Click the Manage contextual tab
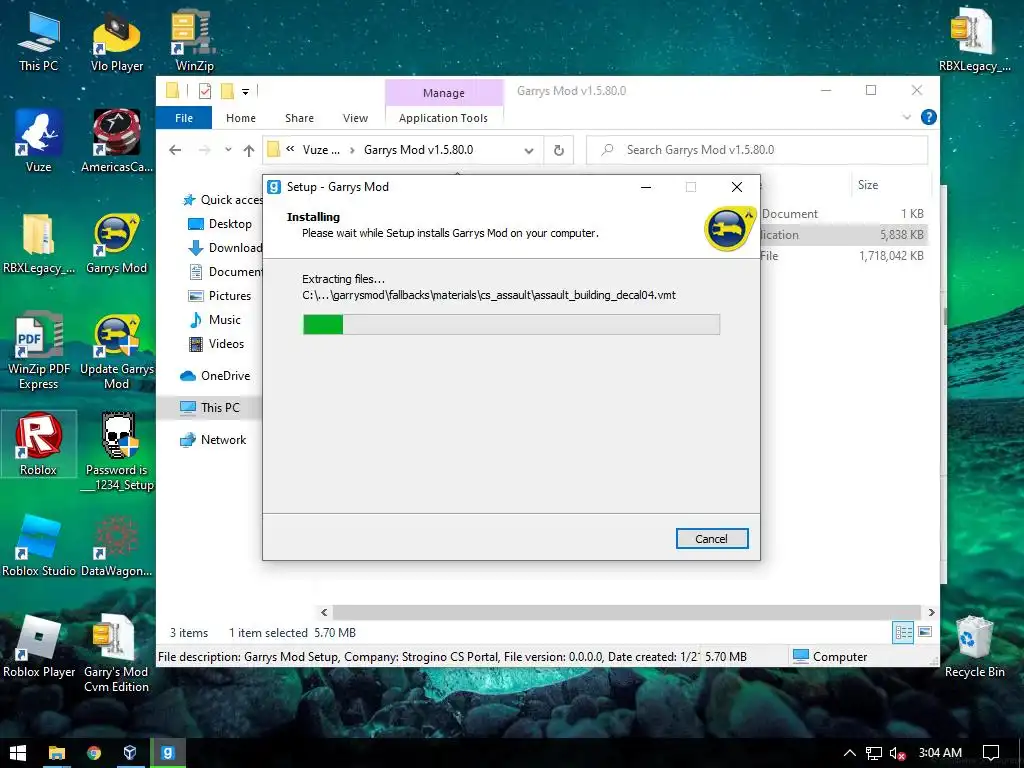Image resolution: width=1024 pixels, height=768 pixels. point(444,93)
